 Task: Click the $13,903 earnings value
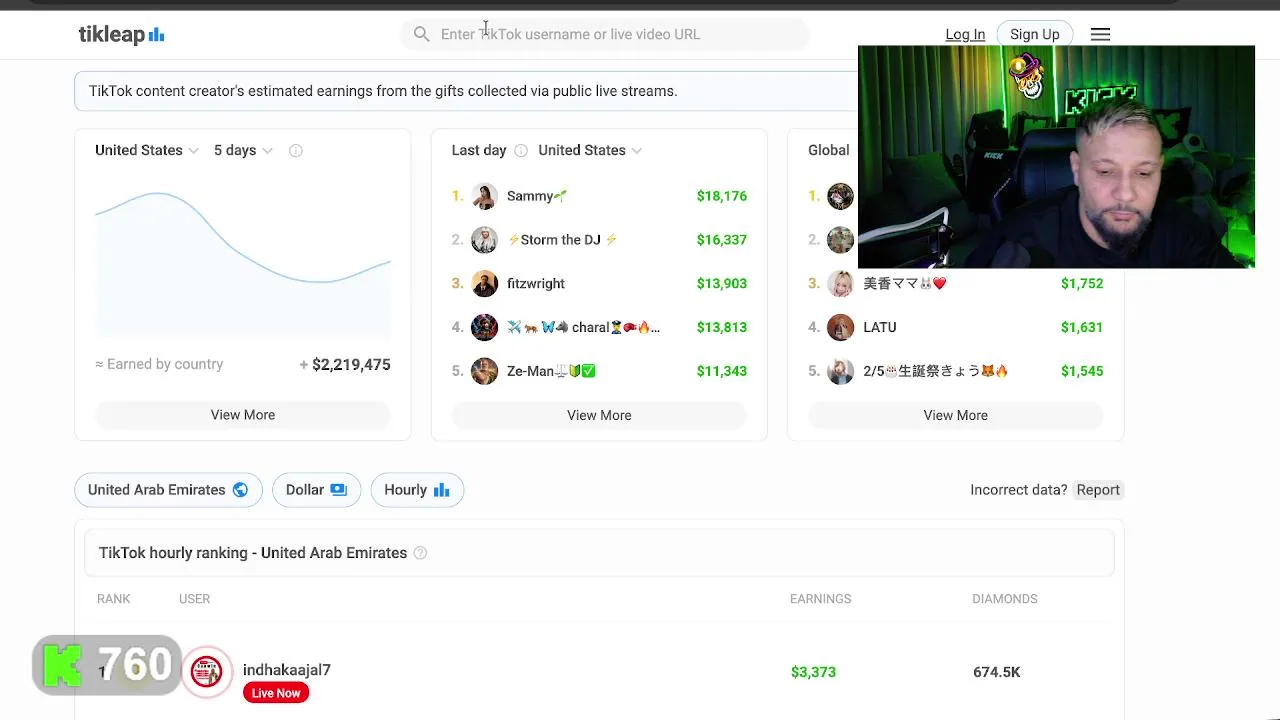point(722,284)
